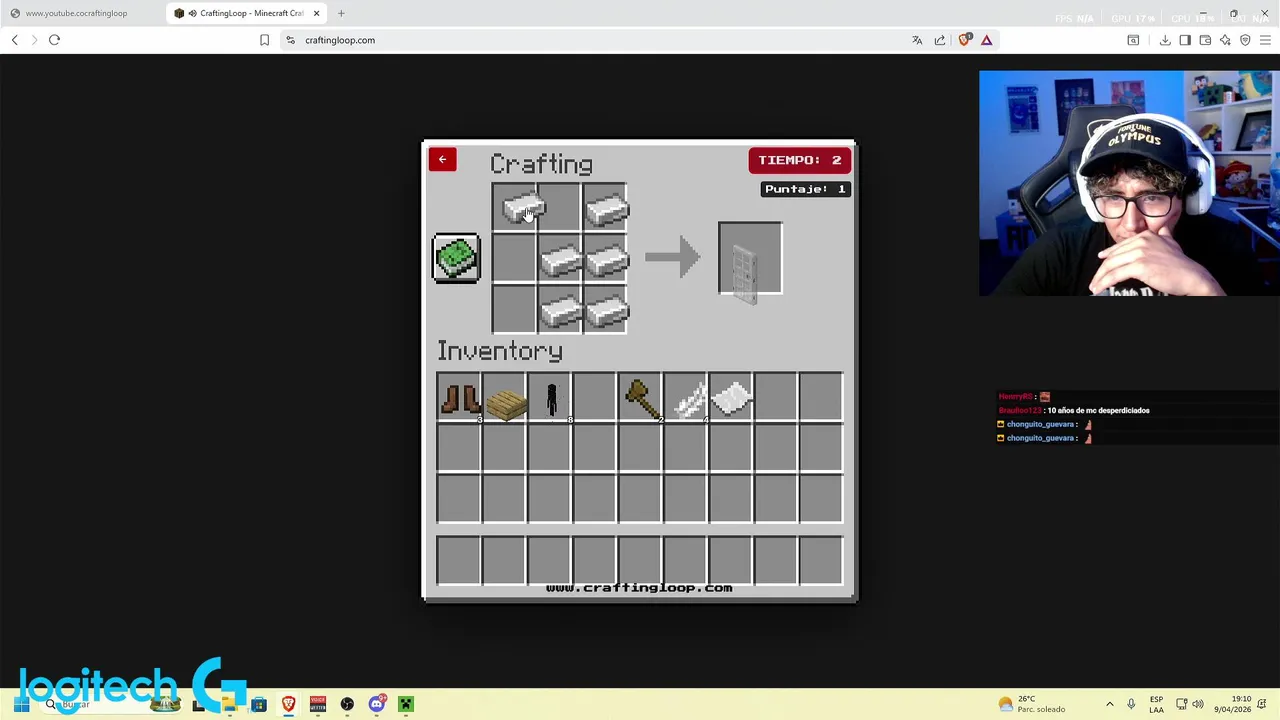Pick up the leather boots in inventory

[459, 398]
